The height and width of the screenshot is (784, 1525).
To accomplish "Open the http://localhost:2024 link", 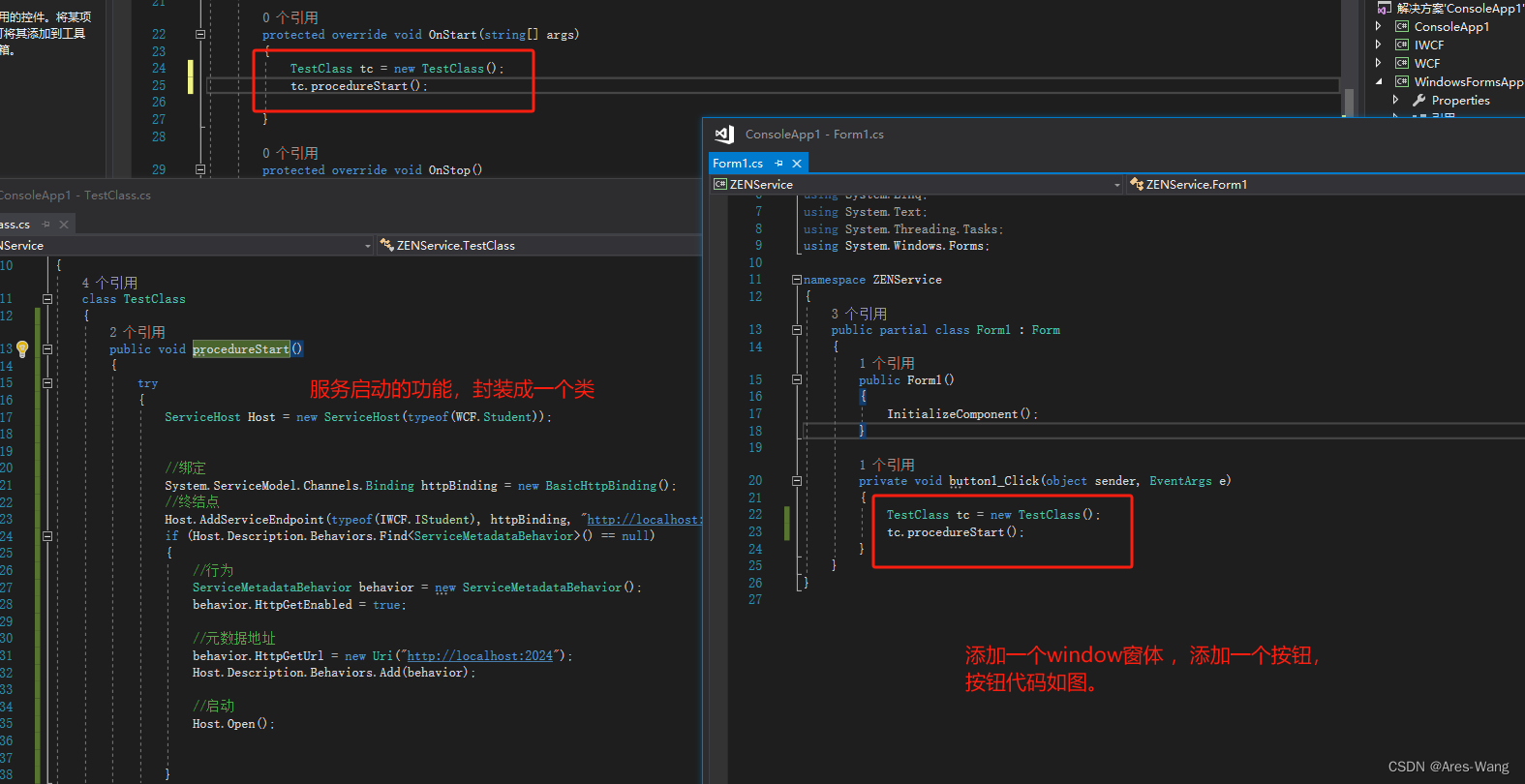I will click(x=479, y=656).
